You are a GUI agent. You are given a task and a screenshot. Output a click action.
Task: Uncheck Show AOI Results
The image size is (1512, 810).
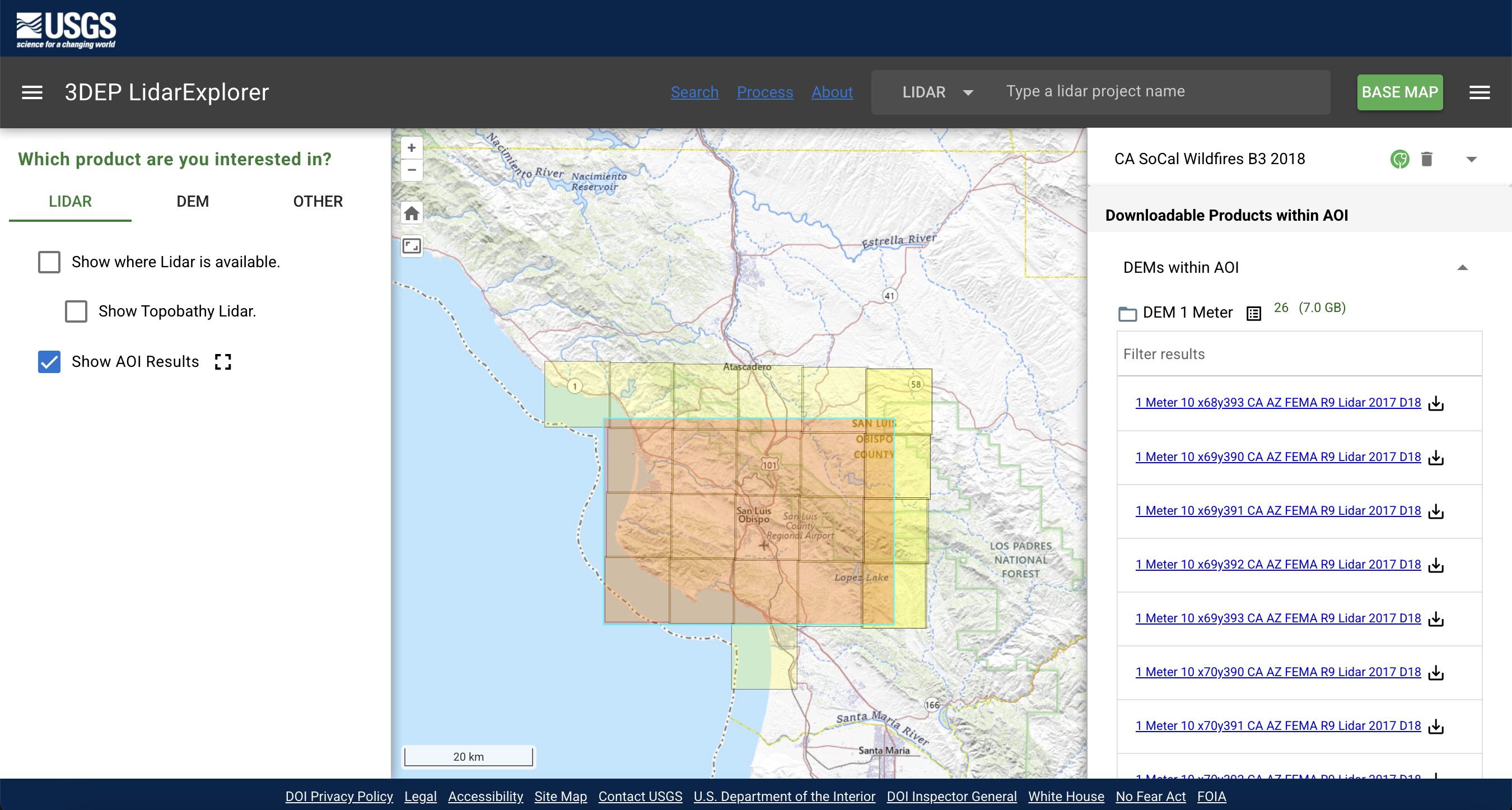pyautogui.click(x=49, y=361)
